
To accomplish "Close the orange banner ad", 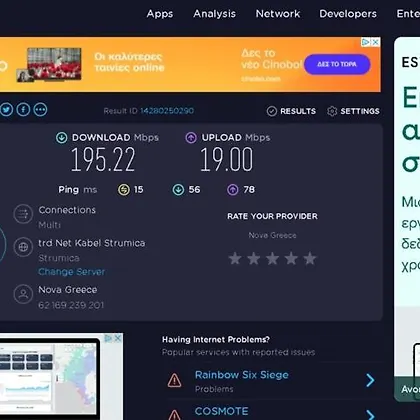I will pos(376,42).
